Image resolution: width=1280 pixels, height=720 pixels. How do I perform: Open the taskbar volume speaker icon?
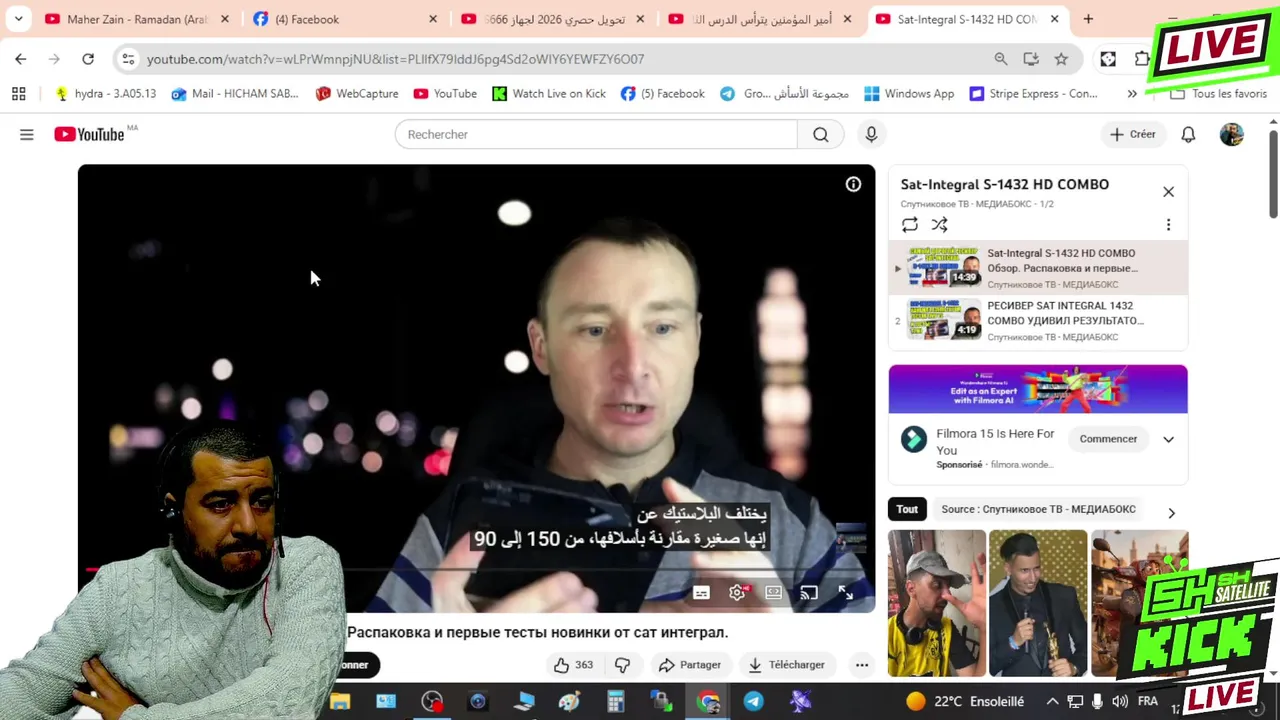(x=1119, y=702)
